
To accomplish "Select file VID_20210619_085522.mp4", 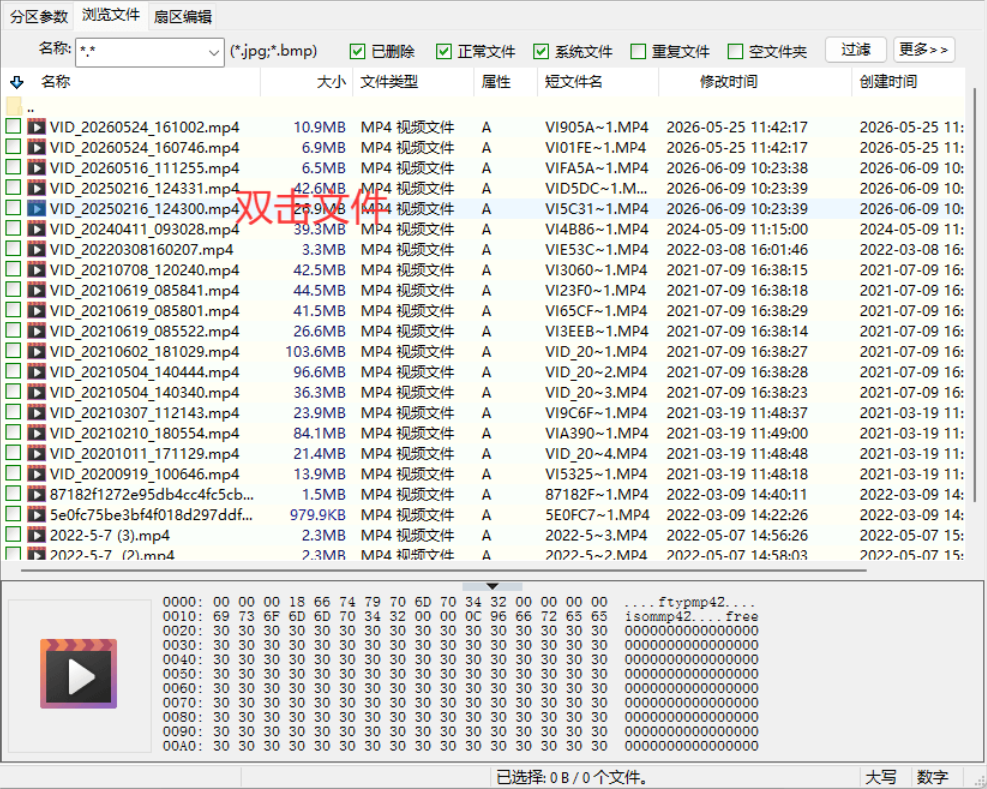I will [x=145, y=331].
